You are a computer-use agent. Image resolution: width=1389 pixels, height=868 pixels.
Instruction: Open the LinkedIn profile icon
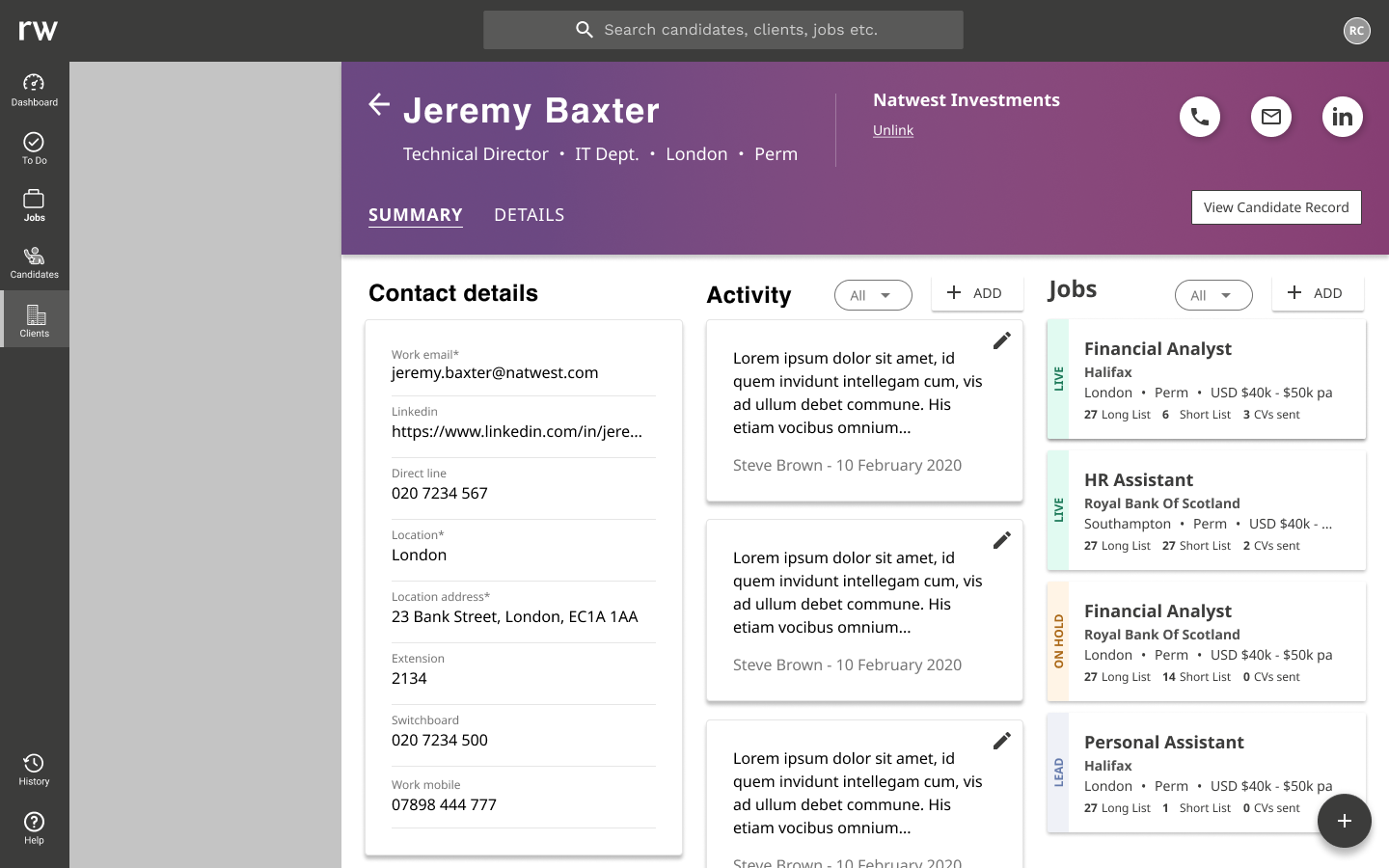pyautogui.click(x=1342, y=117)
